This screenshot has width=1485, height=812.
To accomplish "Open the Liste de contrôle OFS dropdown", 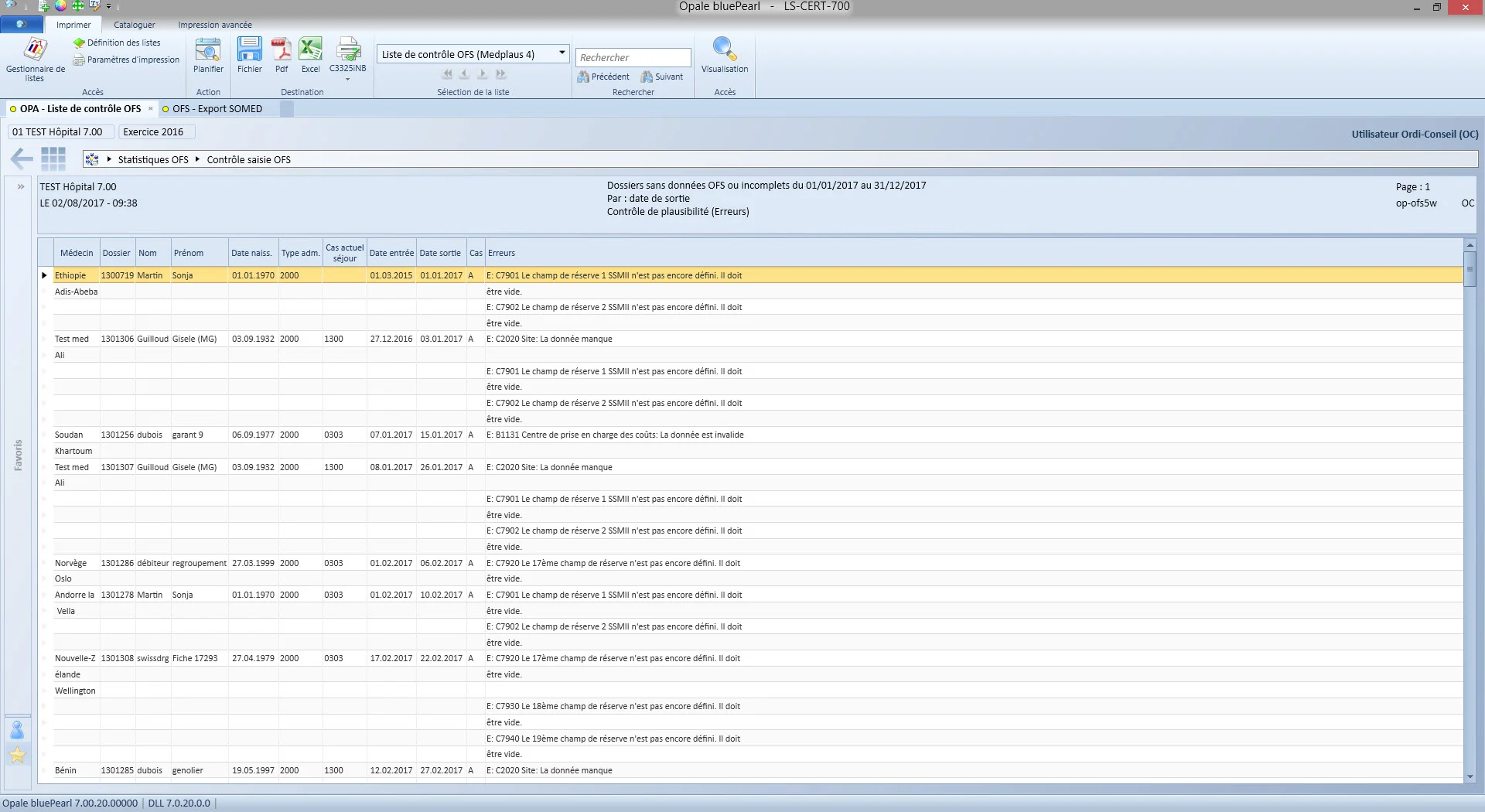I will [x=562, y=54].
